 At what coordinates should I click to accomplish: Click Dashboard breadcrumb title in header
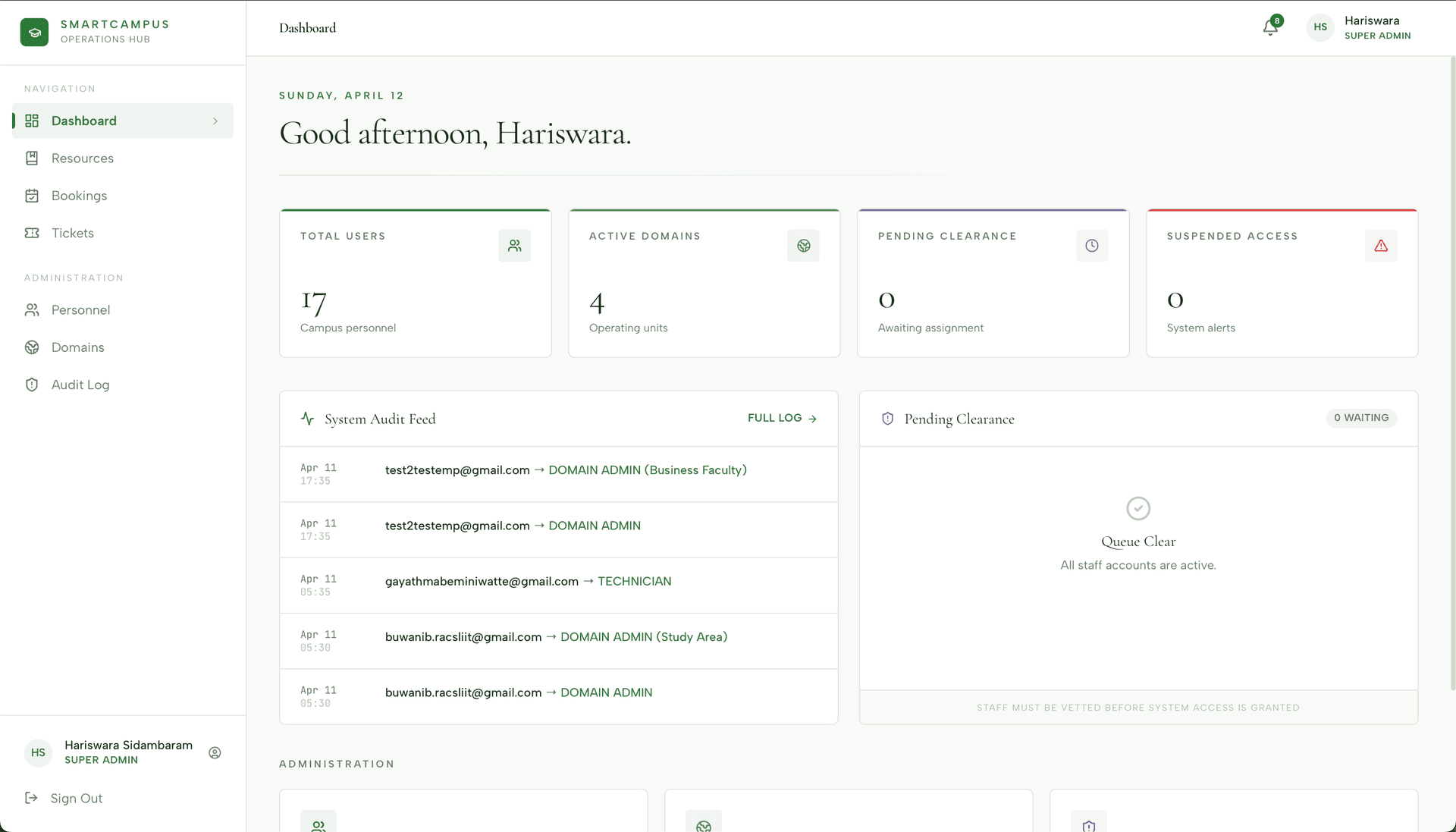pos(307,28)
